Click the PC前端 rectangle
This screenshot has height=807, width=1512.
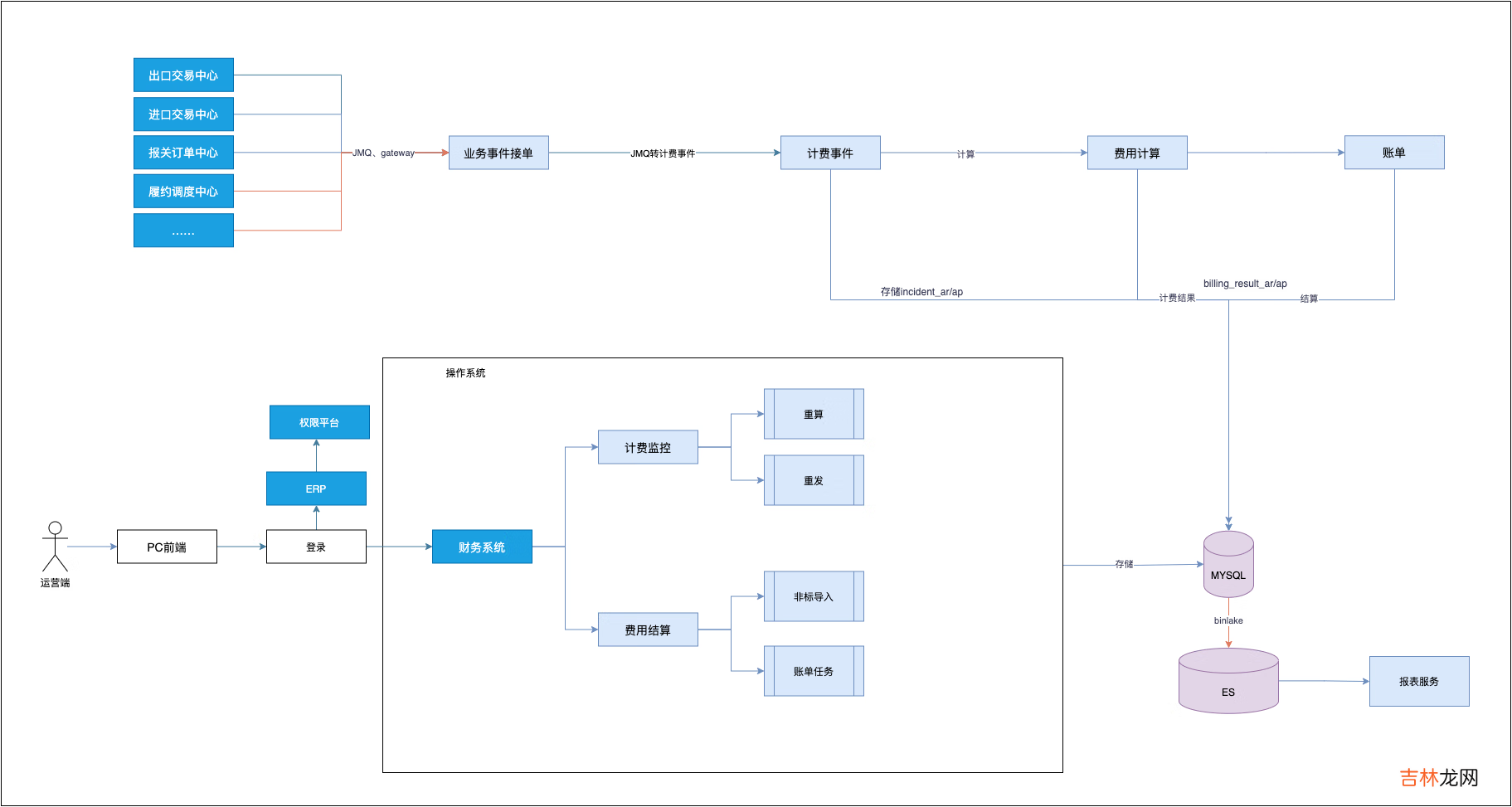(x=167, y=547)
